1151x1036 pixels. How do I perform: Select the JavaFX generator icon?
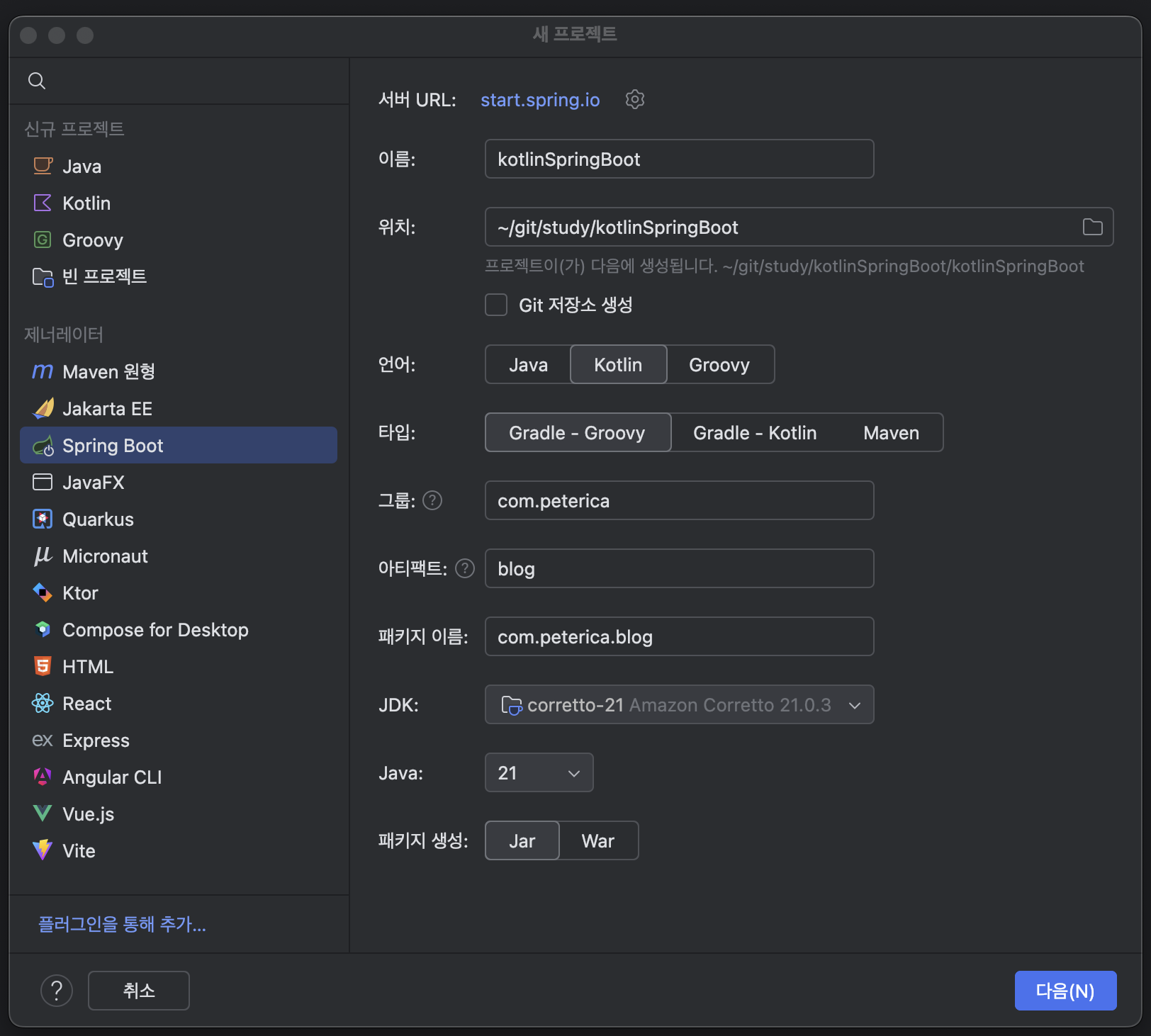pos(43,482)
